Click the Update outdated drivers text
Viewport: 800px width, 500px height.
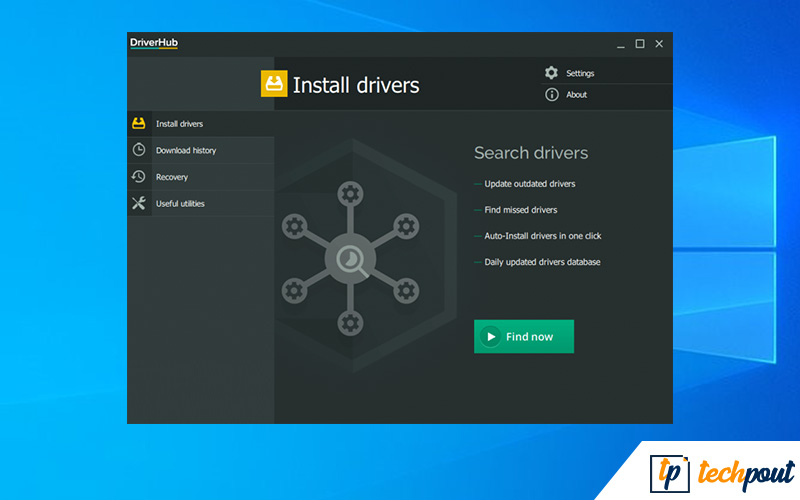point(529,184)
